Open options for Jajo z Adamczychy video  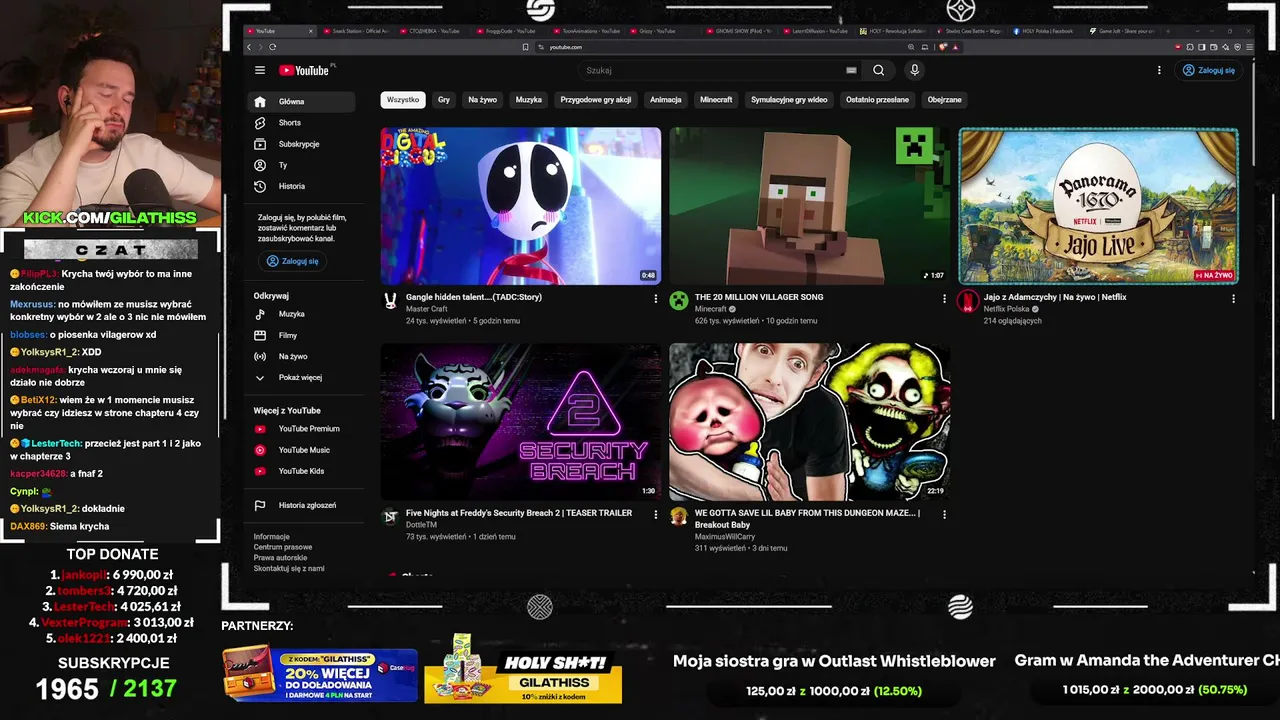(x=1233, y=298)
